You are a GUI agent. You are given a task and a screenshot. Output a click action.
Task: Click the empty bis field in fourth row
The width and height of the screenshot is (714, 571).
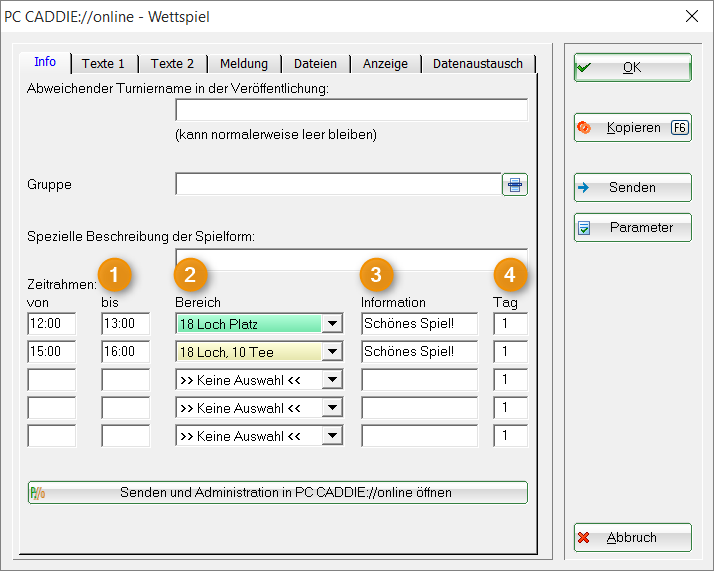pos(125,408)
